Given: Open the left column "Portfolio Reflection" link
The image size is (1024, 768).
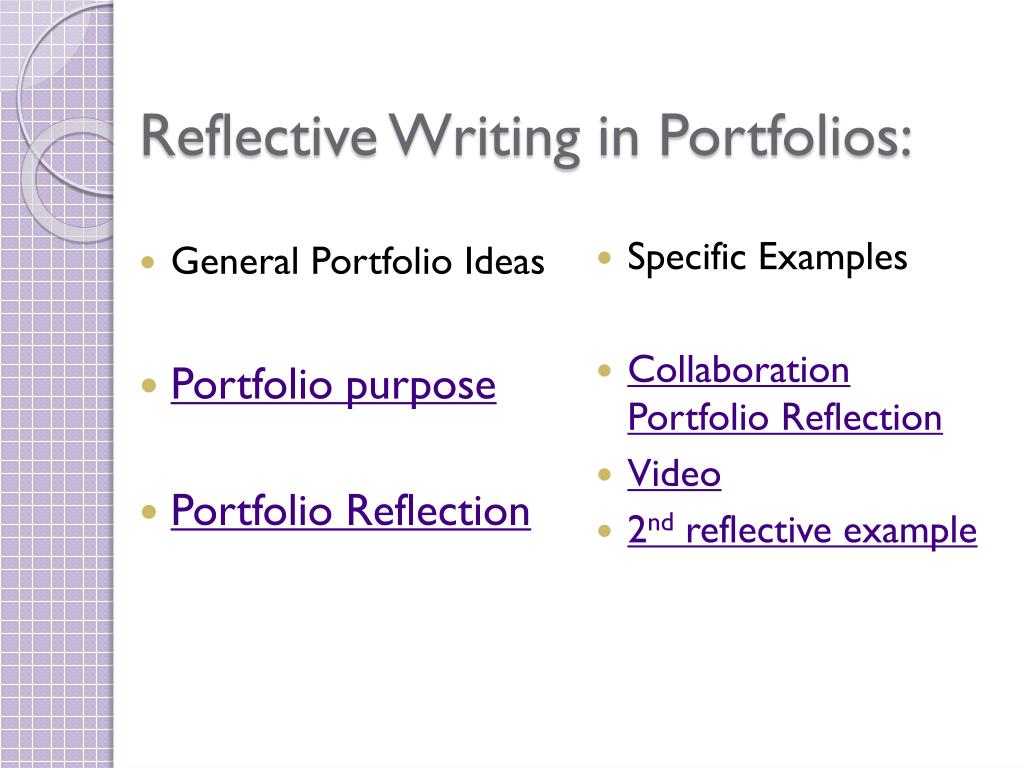Looking at the screenshot, I should tap(351, 511).
